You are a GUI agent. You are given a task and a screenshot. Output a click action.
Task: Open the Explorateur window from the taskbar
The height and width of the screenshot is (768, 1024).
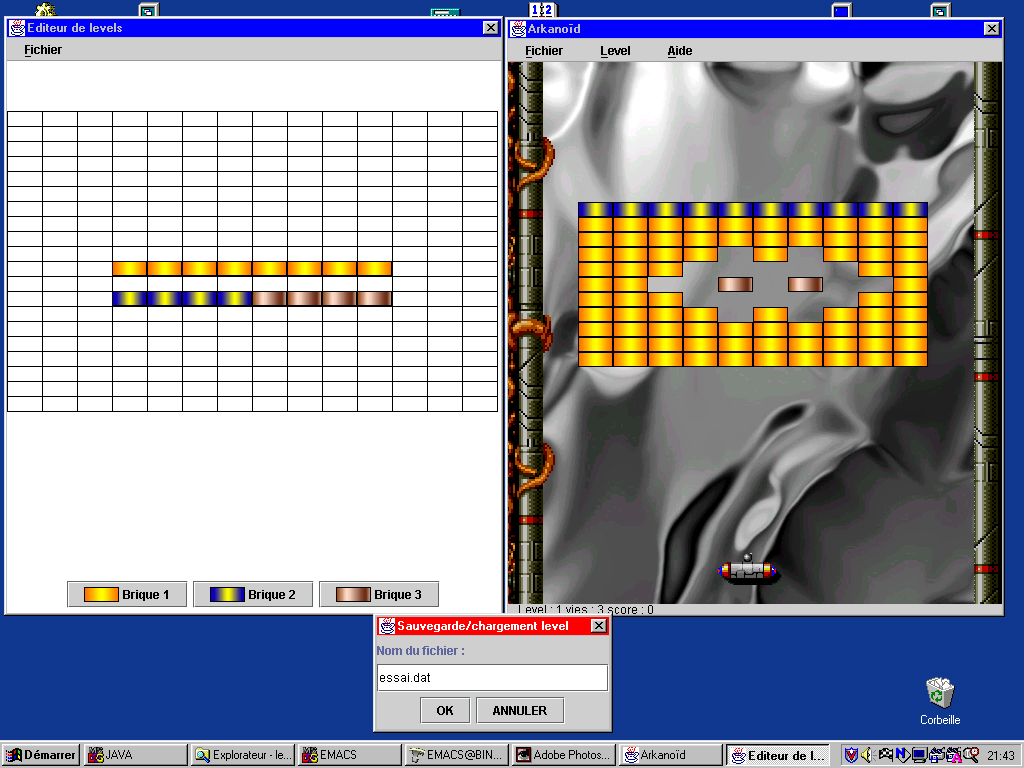click(x=243, y=755)
